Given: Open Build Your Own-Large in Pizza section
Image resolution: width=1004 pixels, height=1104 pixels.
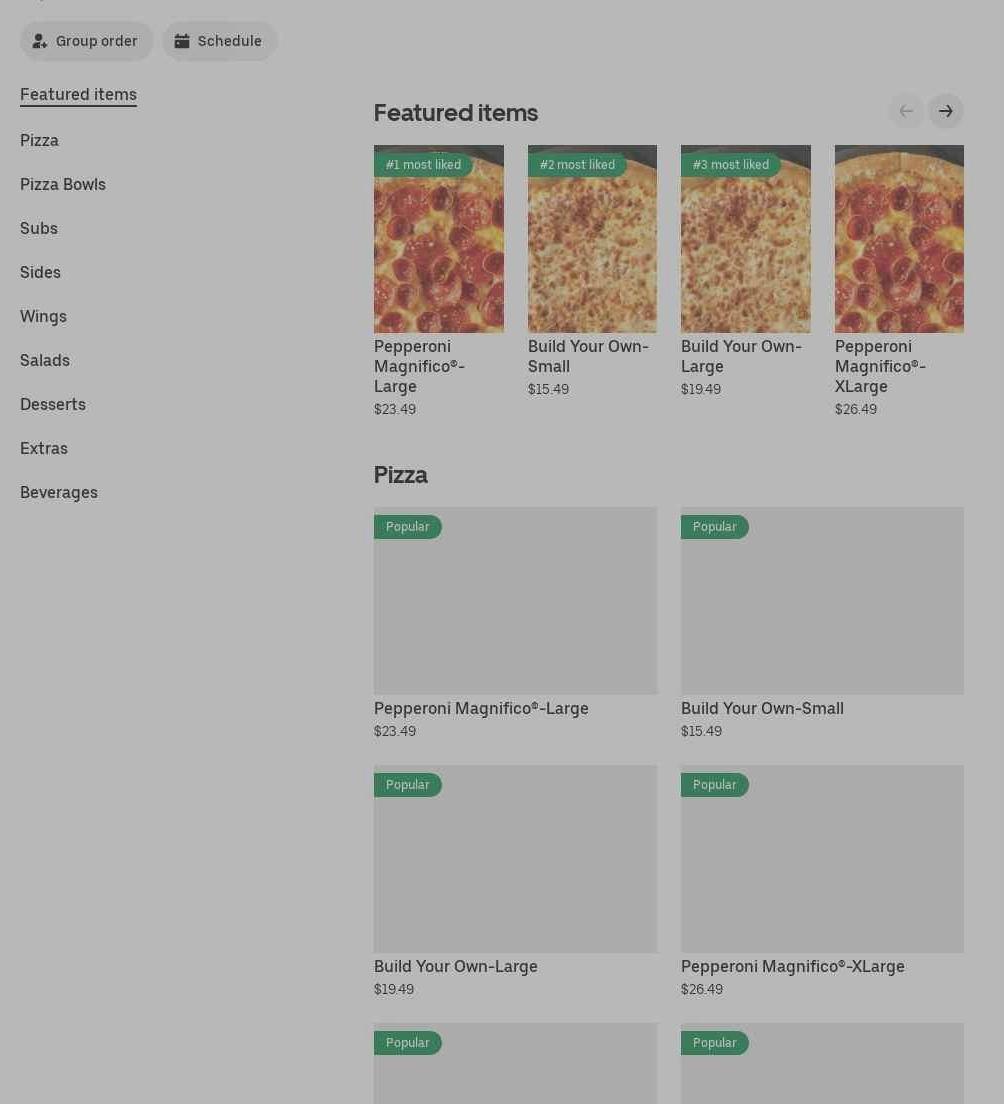Looking at the screenshot, I should (x=456, y=966).
